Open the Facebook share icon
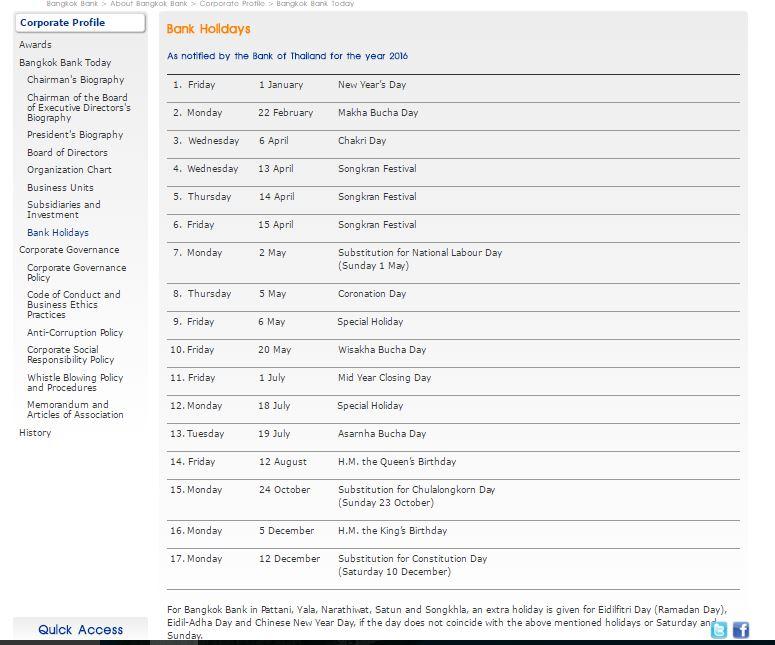 coord(740,629)
